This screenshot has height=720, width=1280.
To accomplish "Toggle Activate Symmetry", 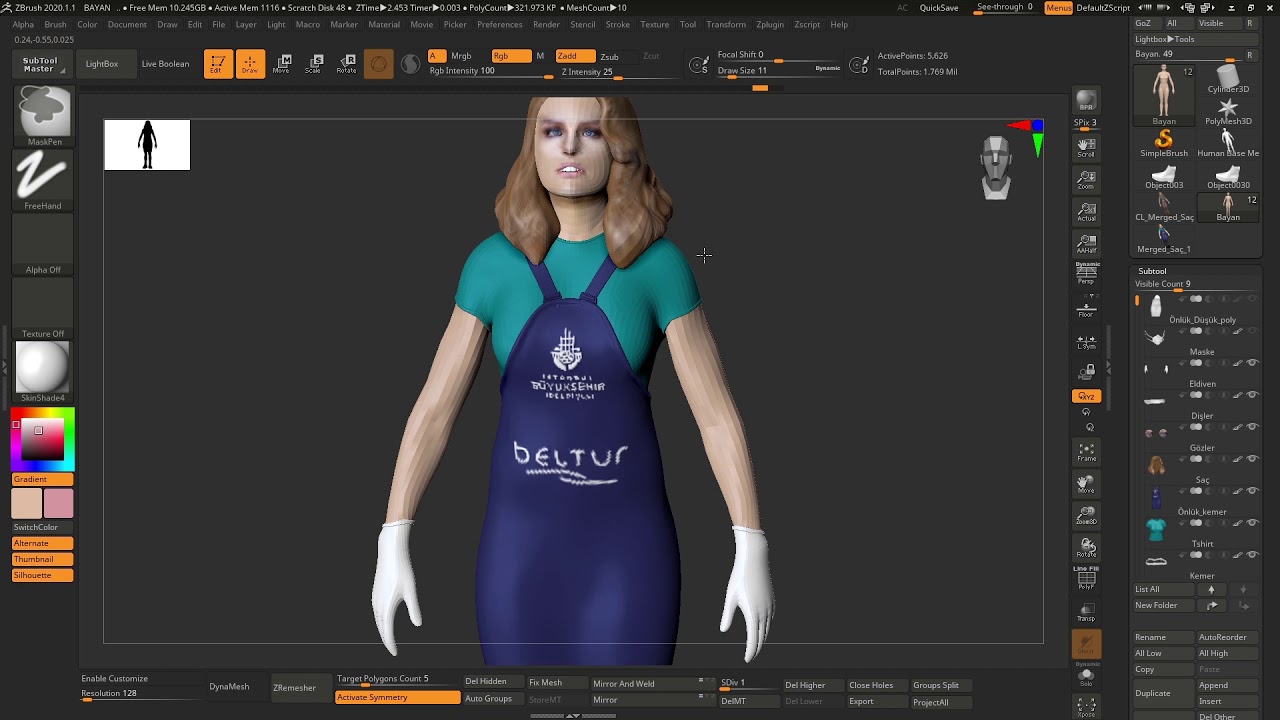I will click(x=397, y=697).
